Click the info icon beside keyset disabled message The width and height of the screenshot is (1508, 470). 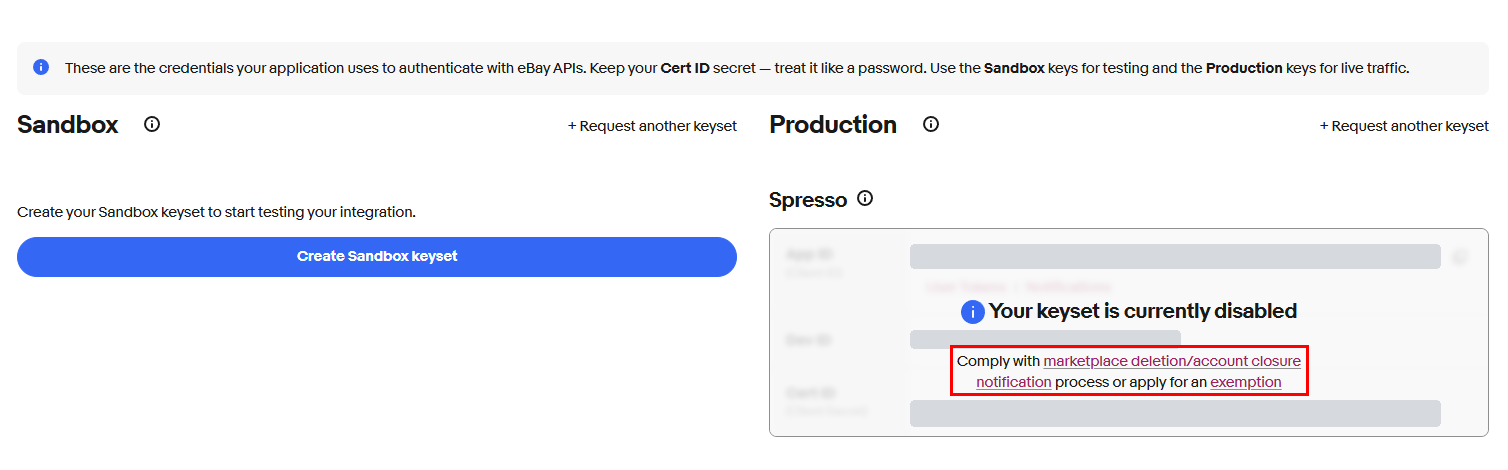point(973,312)
